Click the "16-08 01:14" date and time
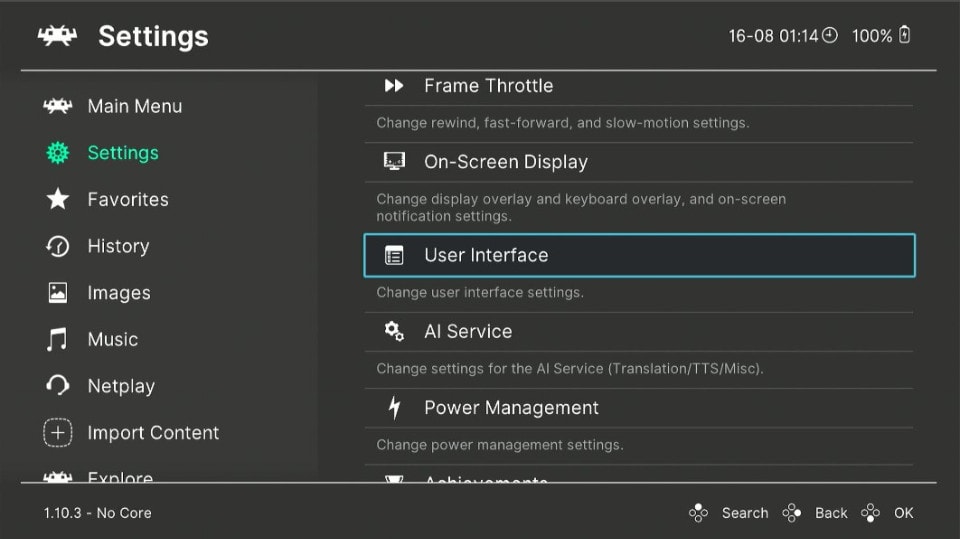 773,36
